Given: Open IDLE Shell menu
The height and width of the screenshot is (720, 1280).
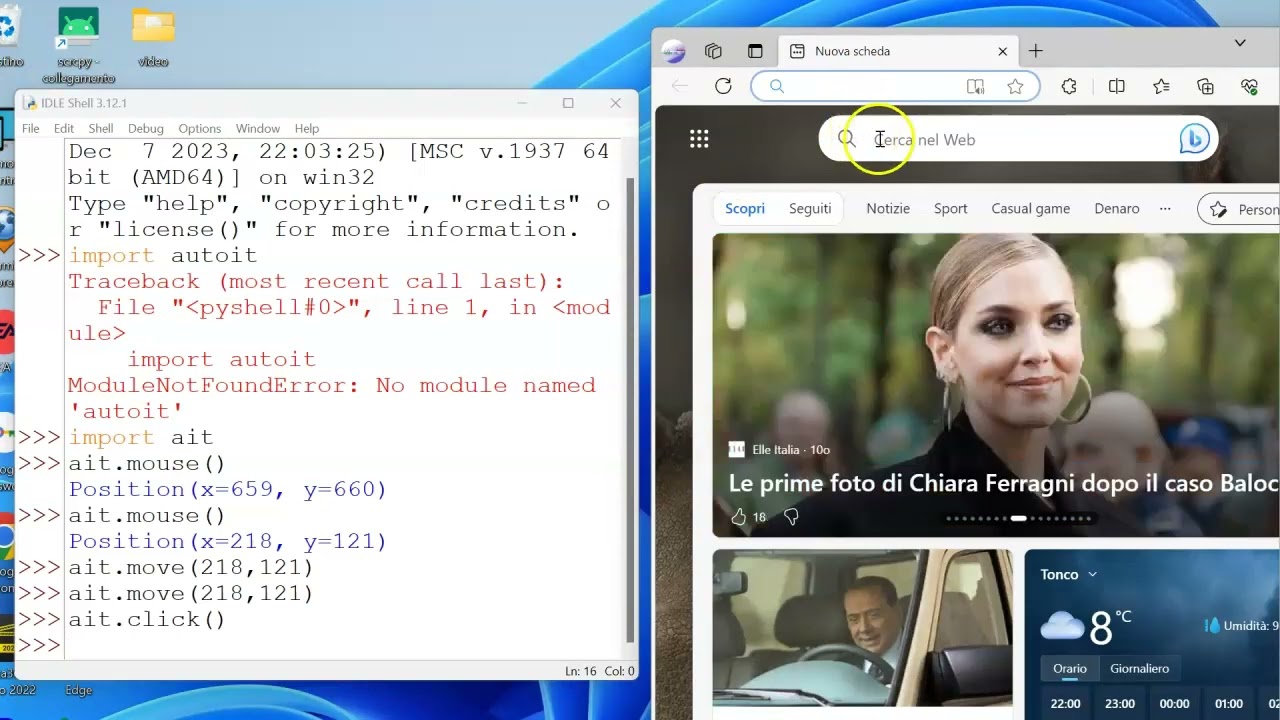Looking at the screenshot, I should click(101, 128).
